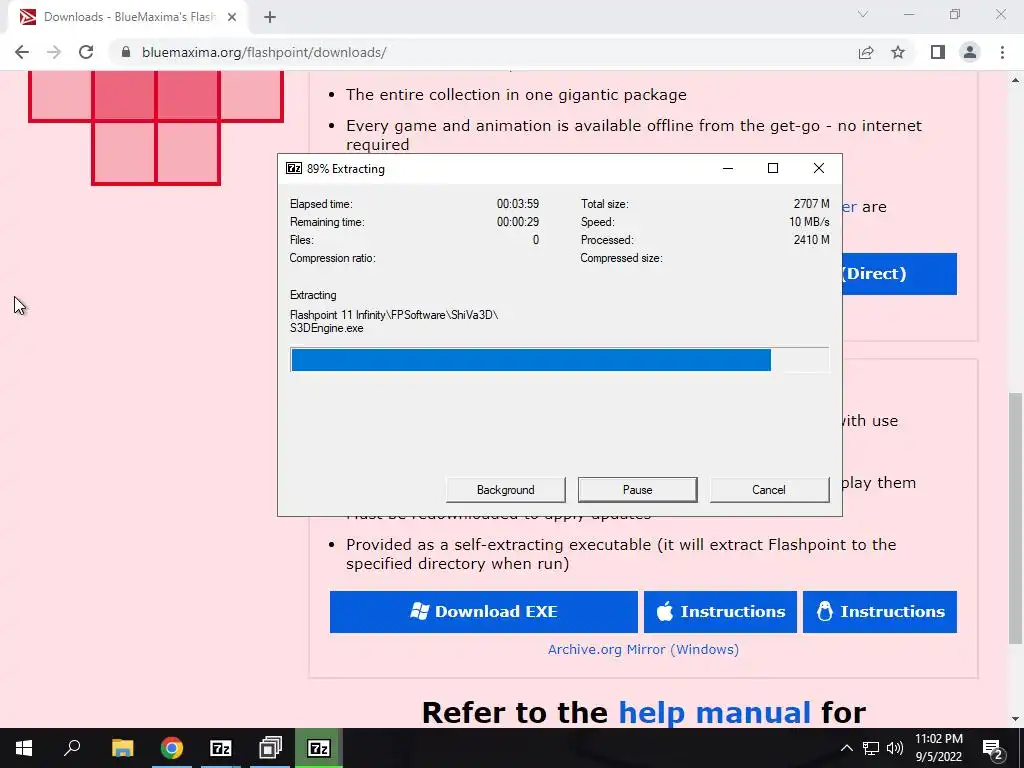Open first 7-Zip taskbar icon
This screenshot has width=1024, height=768.
221,748
